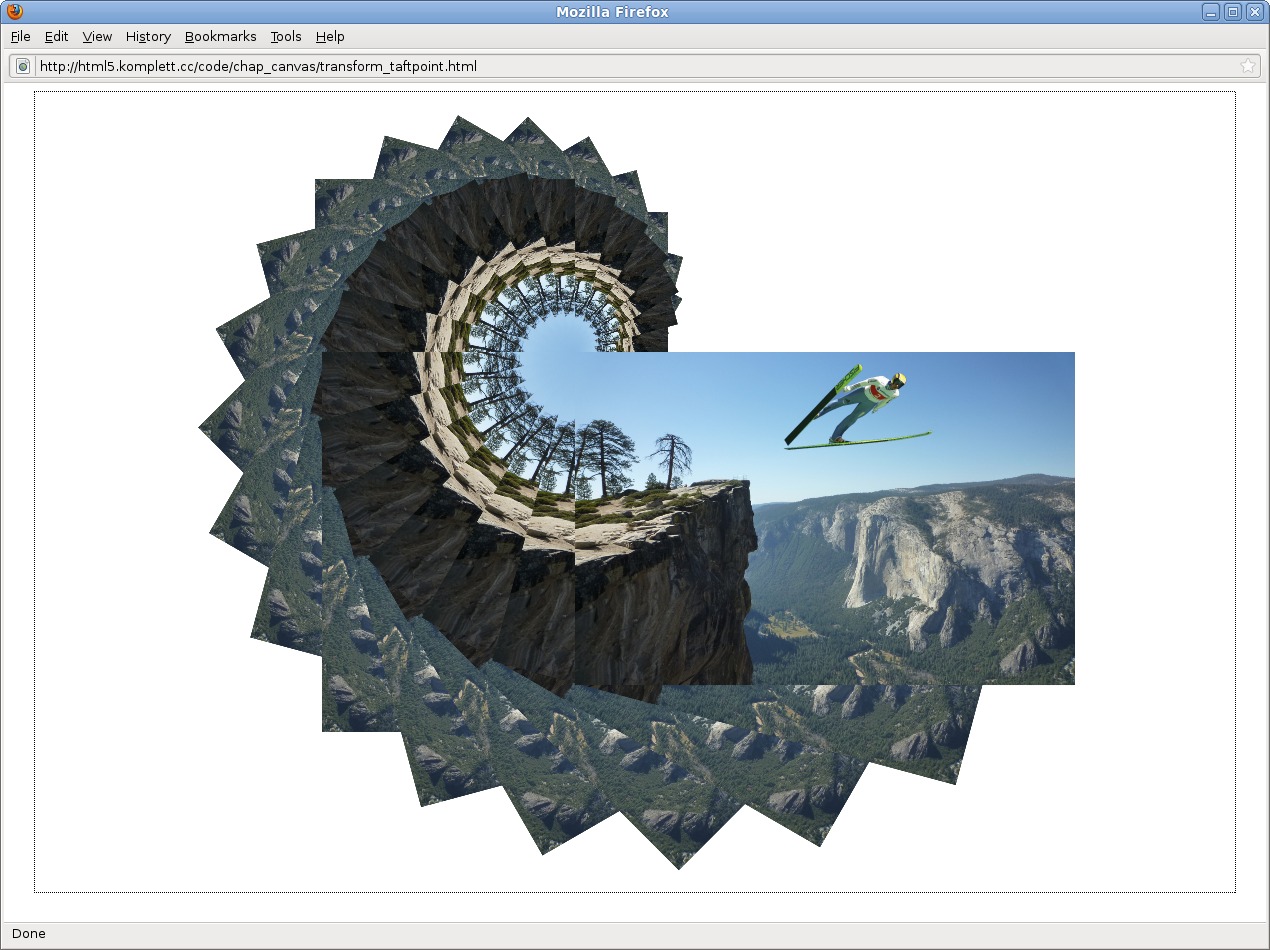Viewport: 1270px width, 950px height.
Task: Close the Mozilla Firefox window
Action: tap(1254, 12)
